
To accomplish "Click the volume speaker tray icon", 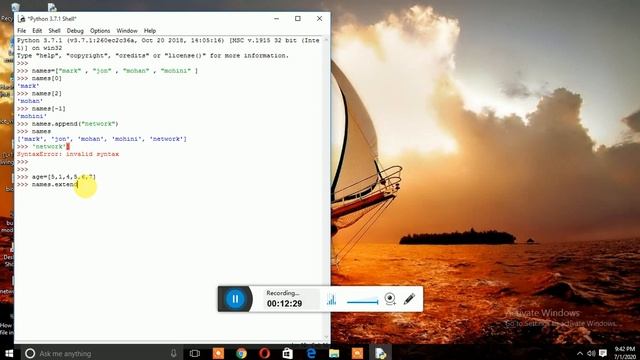I will pyautogui.click(x=591, y=353).
